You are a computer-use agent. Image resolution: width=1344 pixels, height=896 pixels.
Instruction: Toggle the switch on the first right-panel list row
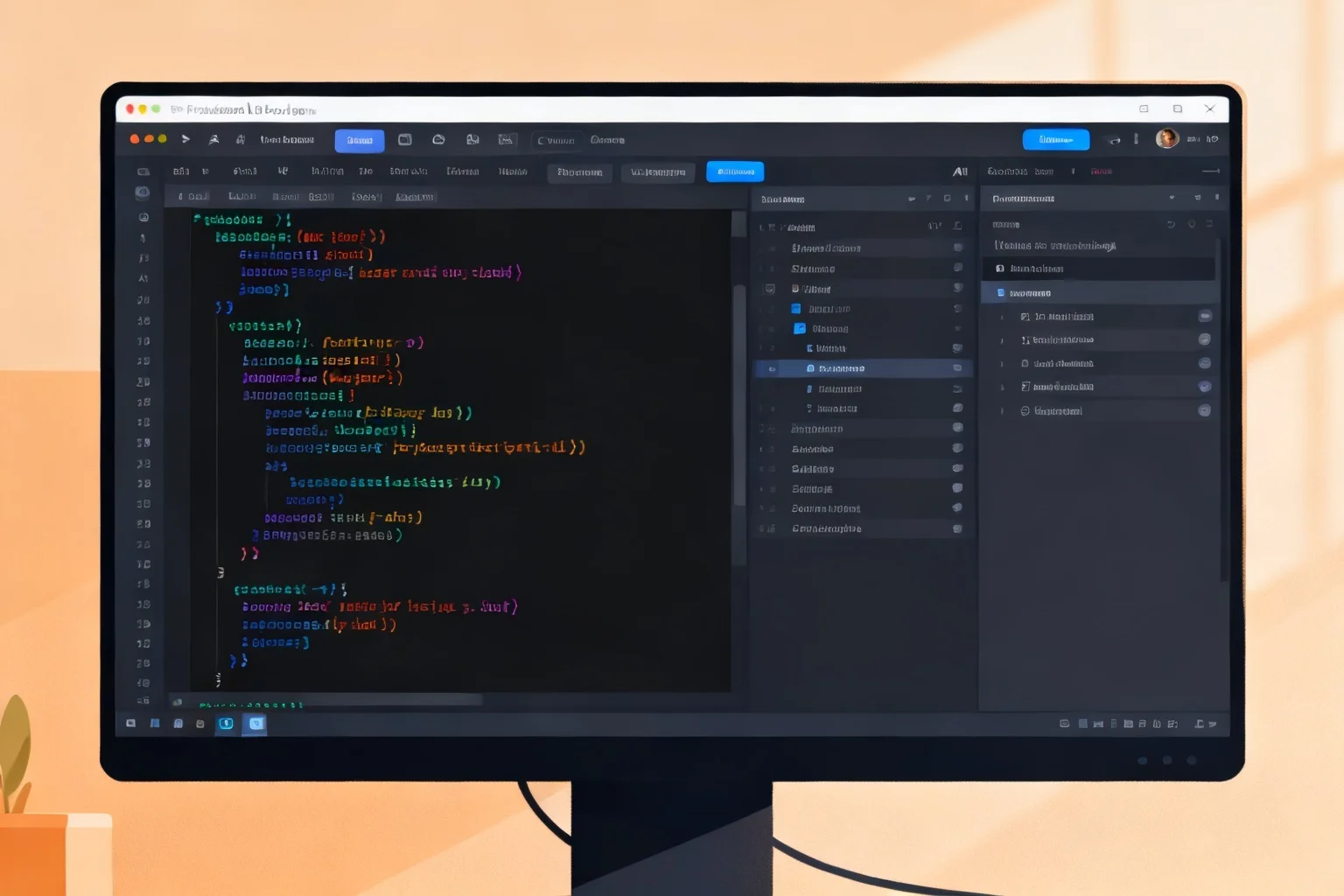[x=1205, y=316]
